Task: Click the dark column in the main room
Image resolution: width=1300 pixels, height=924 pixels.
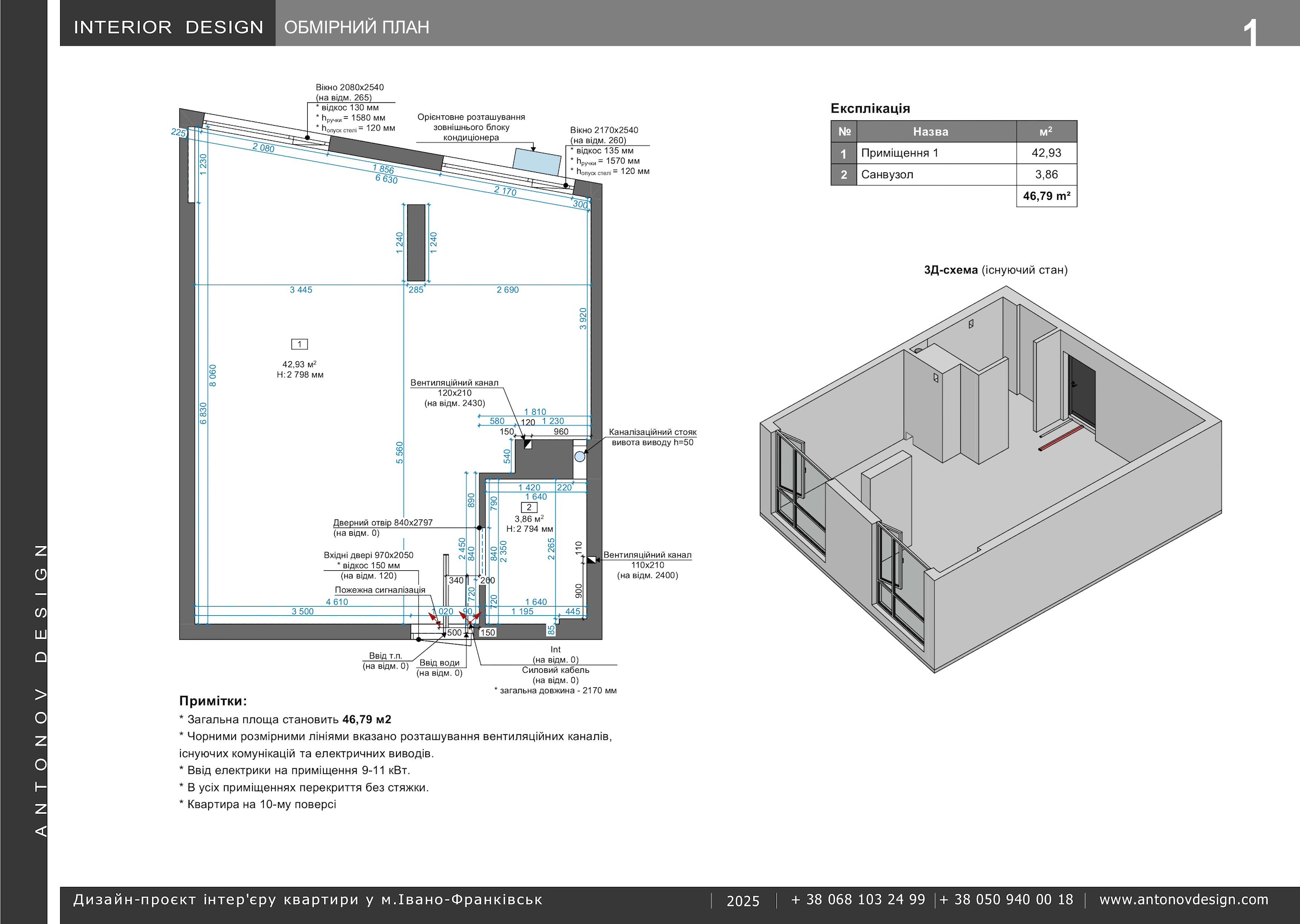Action: click(416, 243)
